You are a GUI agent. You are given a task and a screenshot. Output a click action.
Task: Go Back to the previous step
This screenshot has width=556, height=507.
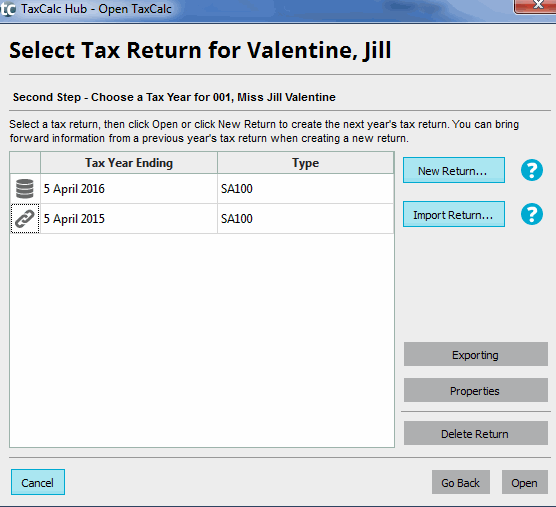[461, 482]
